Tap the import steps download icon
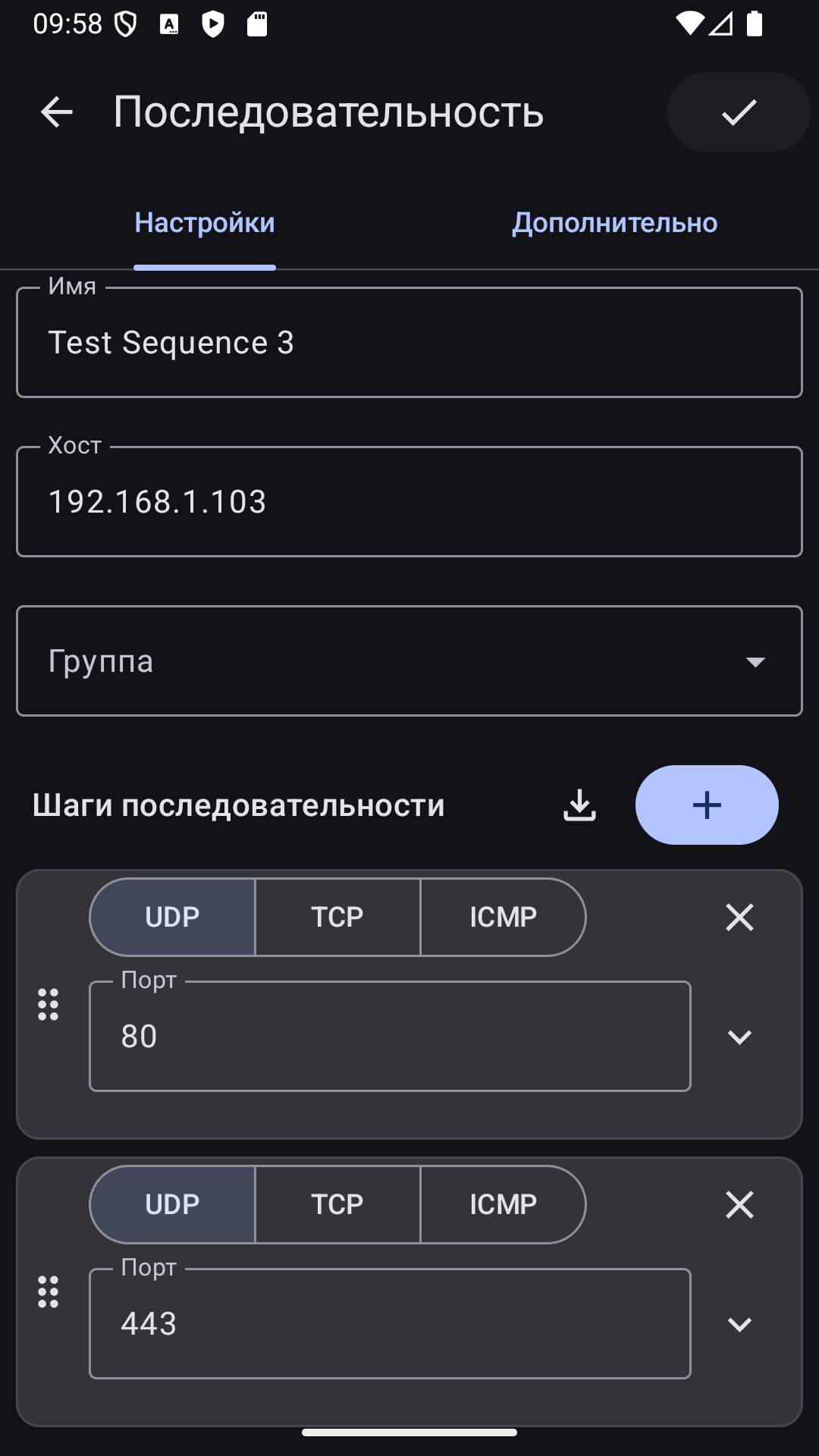This screenshot has width=819, height=1456. coord(580,805)
